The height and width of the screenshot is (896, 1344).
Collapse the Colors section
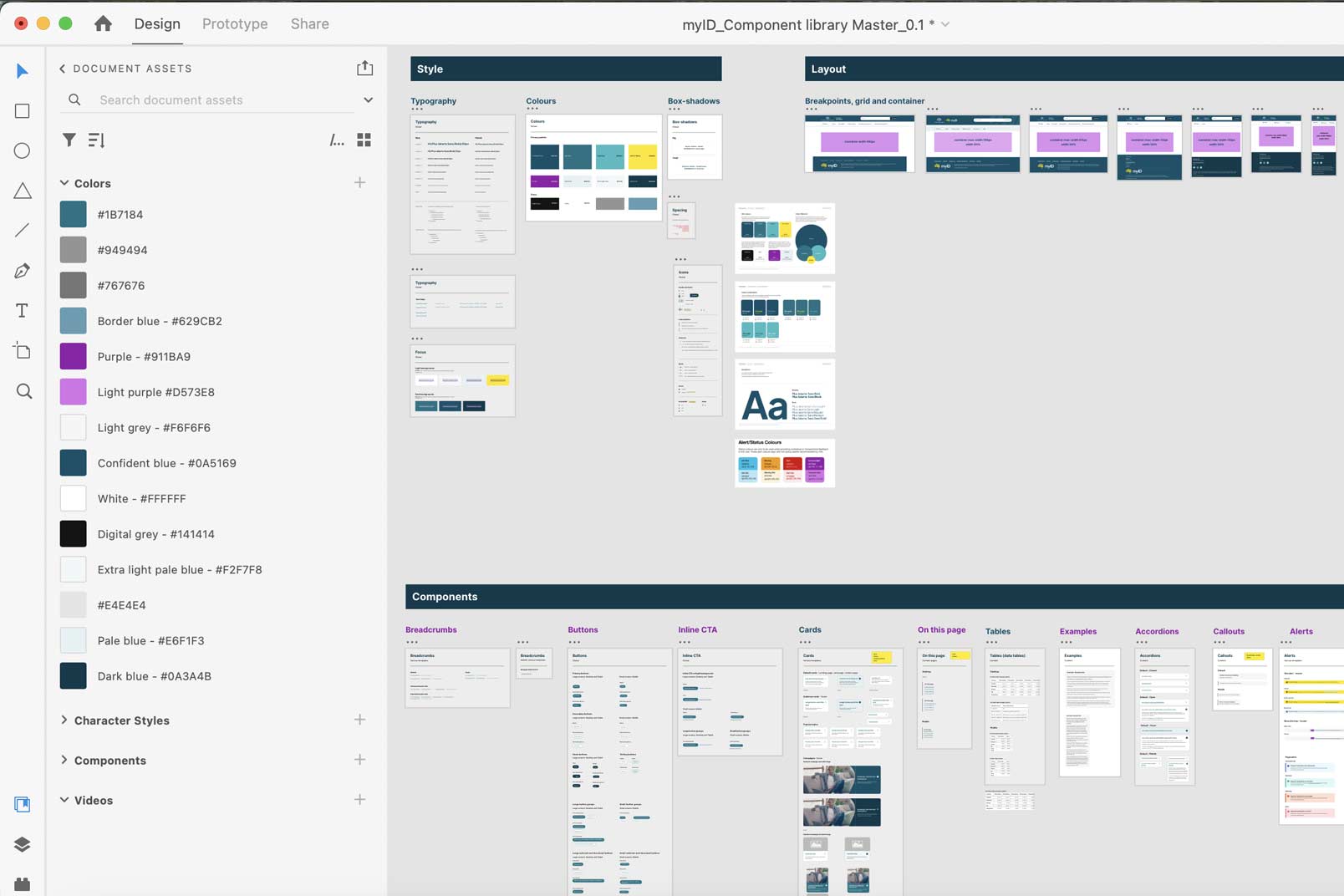64,183
